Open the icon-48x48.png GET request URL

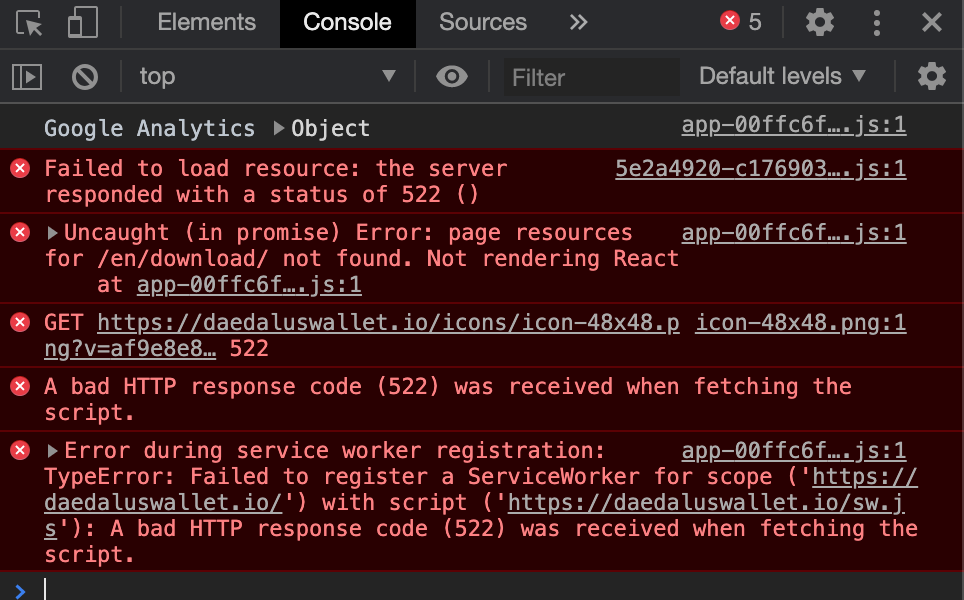click(362, 336)
